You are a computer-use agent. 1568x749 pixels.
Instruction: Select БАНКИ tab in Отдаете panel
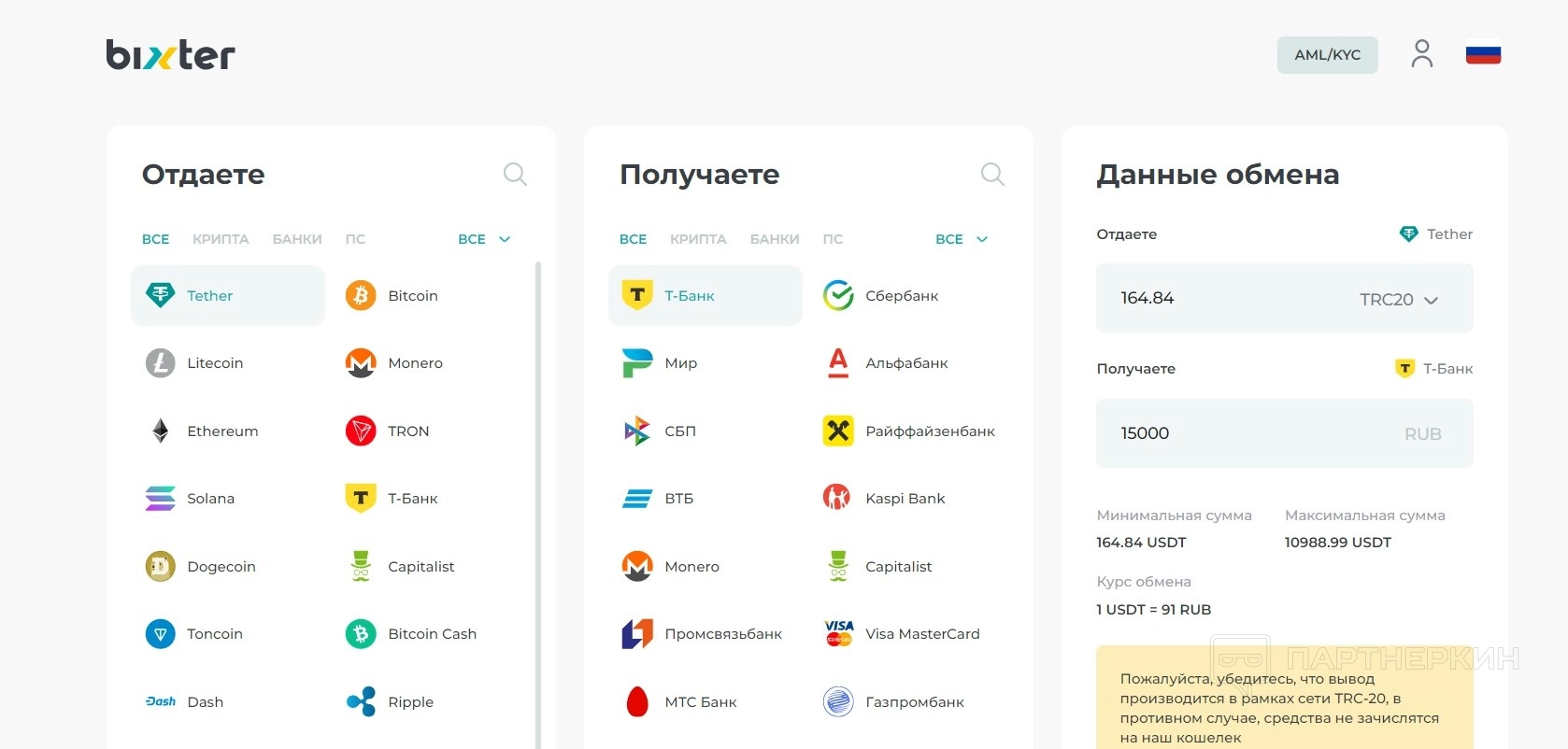tap(297, 239)
